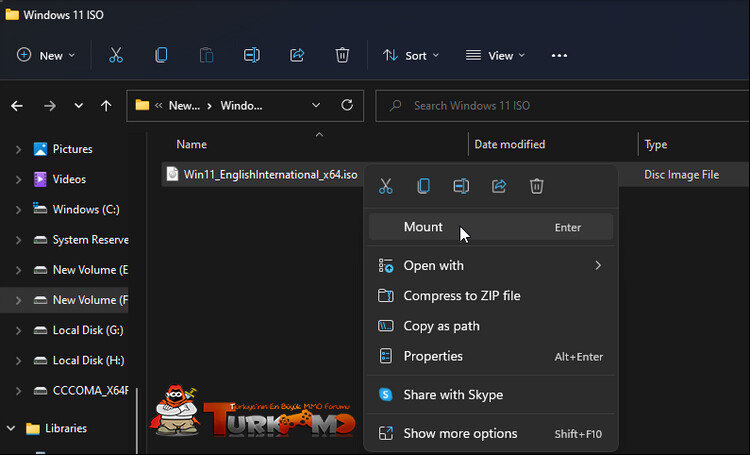Click the Disc Image File type cell
750x455 pixels.
[x=681, y=175]
